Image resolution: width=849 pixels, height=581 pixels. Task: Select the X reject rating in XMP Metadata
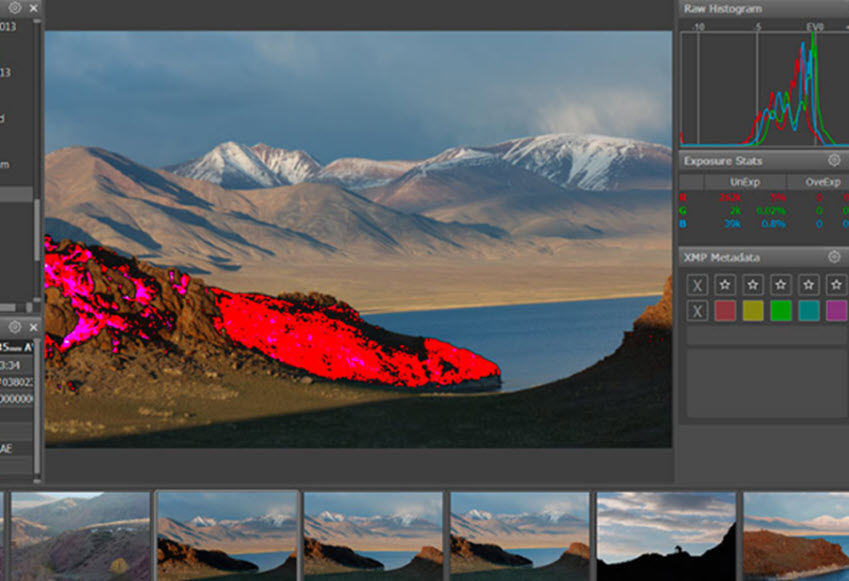click(x=697, y=283)
